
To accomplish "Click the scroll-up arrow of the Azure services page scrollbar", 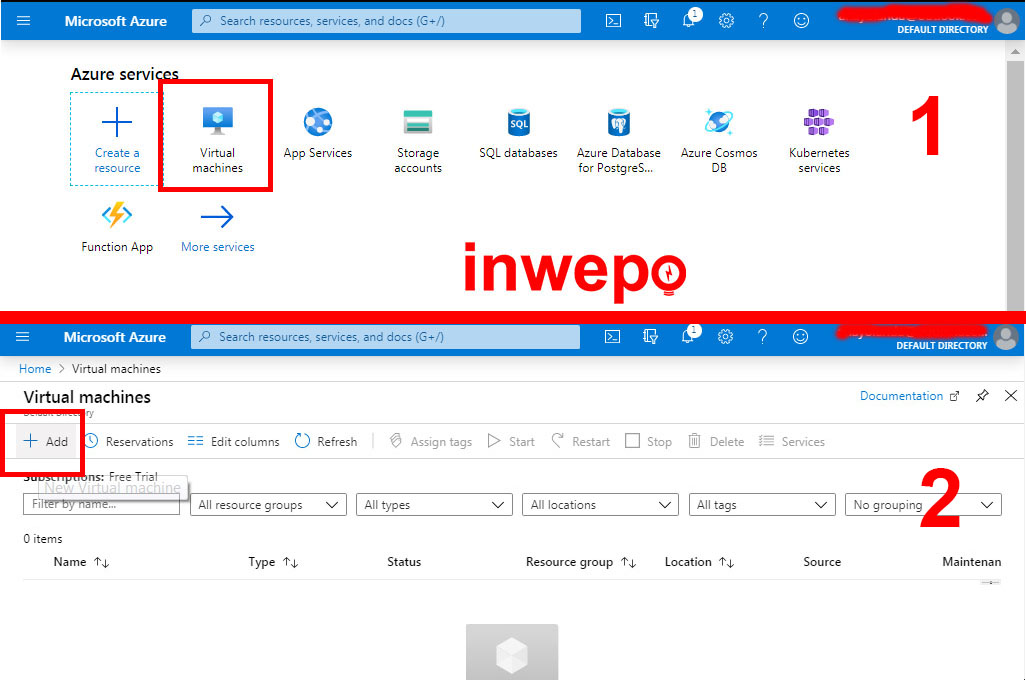I will coord(1015,51).
